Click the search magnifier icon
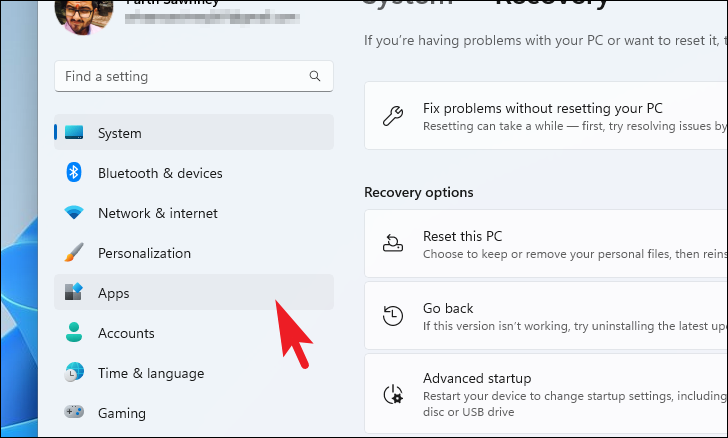The height and width of the screenshot is (438, 728). [x=315, y=76]
